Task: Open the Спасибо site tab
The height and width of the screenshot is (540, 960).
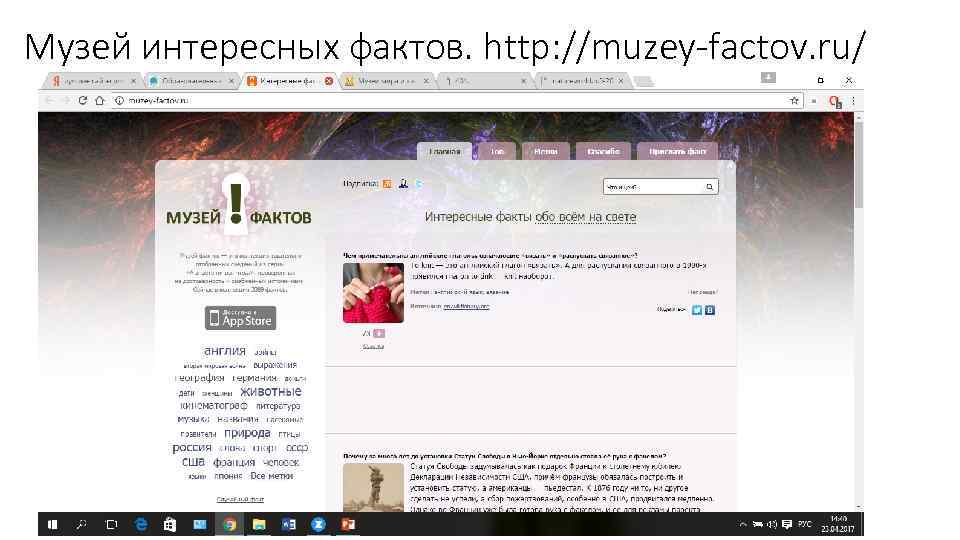Action: pyautogui.click(x=603, y=151)
